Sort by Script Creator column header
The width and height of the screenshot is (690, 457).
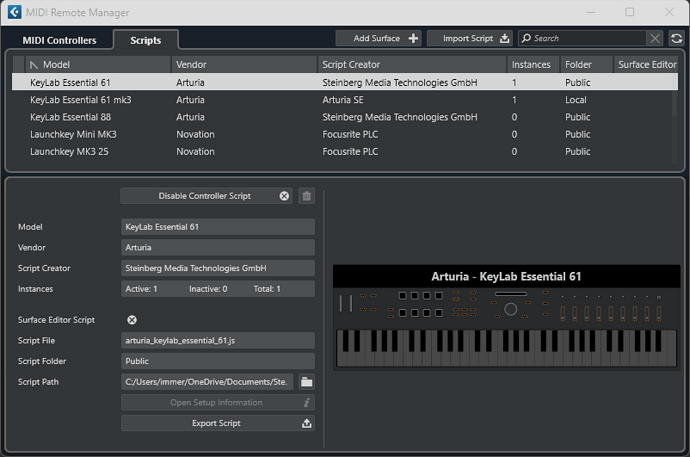pyautogui.click(x=411, y=65)
